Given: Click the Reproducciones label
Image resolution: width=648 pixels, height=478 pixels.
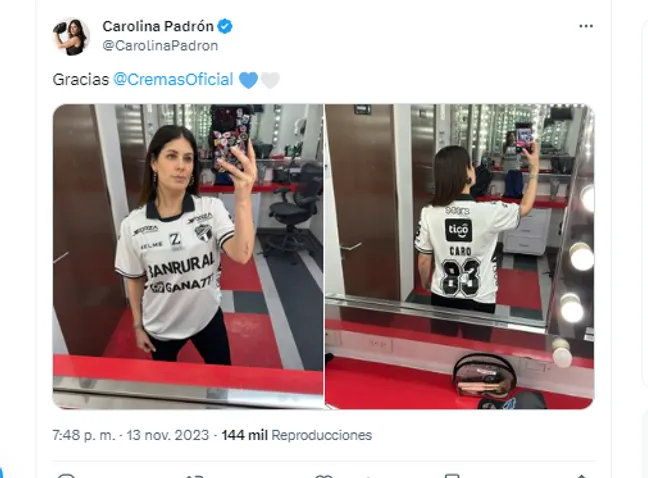Looking at the screenshot, I should 322,435.
